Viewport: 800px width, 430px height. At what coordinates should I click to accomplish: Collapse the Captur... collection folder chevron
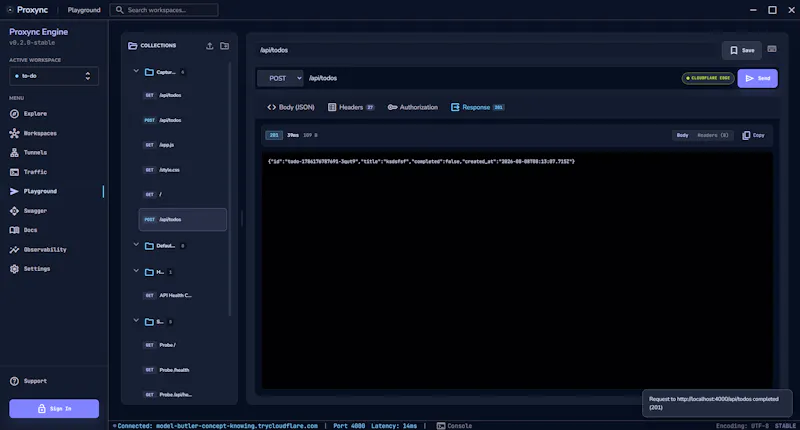136,71
